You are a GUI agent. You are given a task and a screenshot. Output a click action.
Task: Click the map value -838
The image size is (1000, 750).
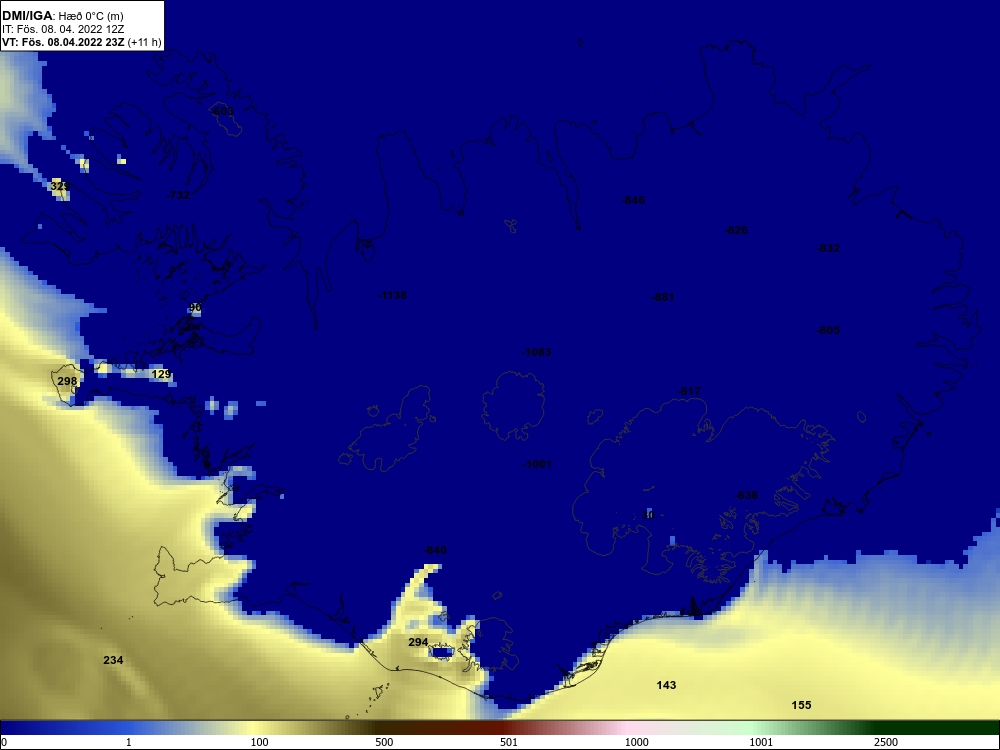click(746, 496)
